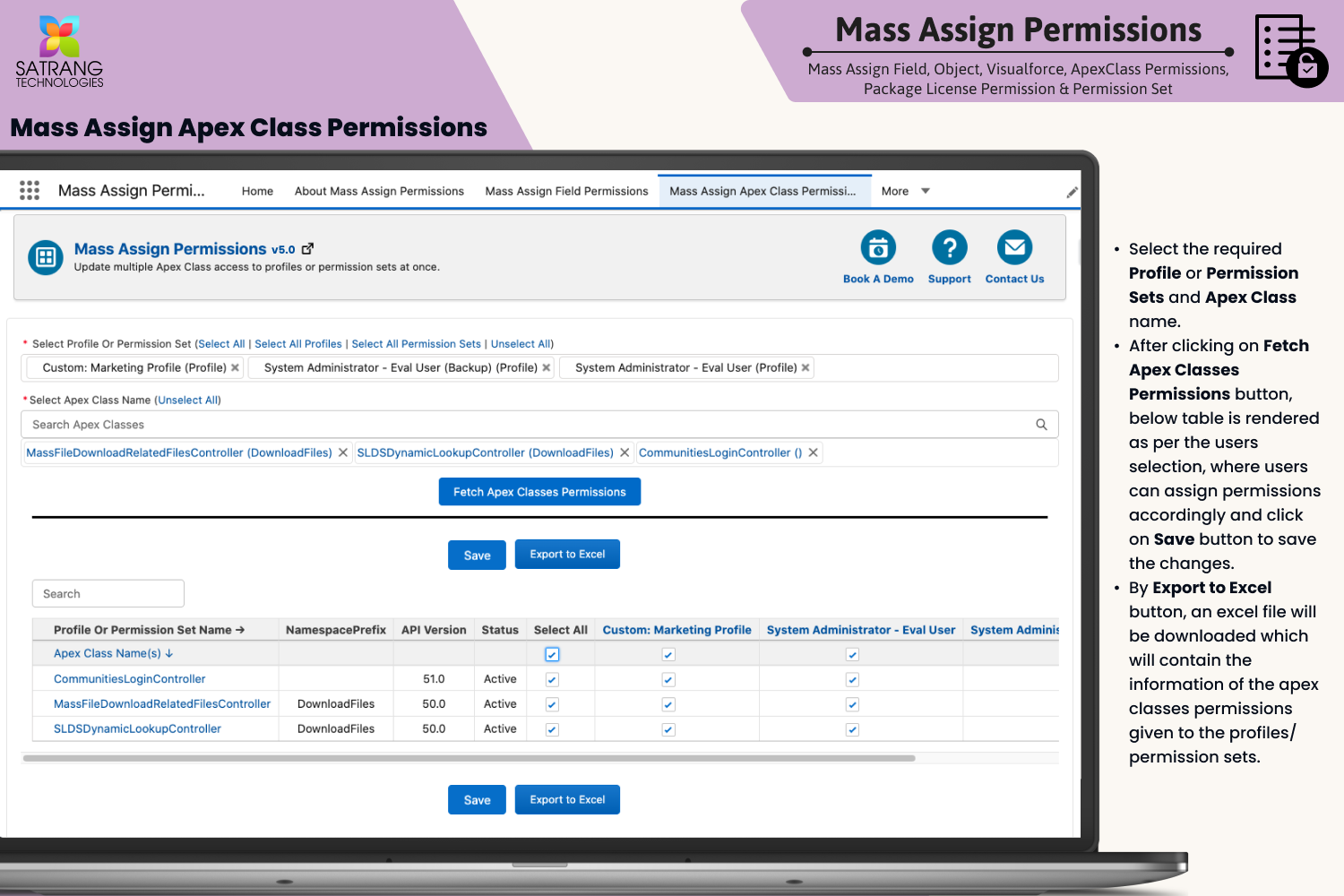Open external link icon beside v5.0
Viewport: 1344px width, 896px height.
308,249
